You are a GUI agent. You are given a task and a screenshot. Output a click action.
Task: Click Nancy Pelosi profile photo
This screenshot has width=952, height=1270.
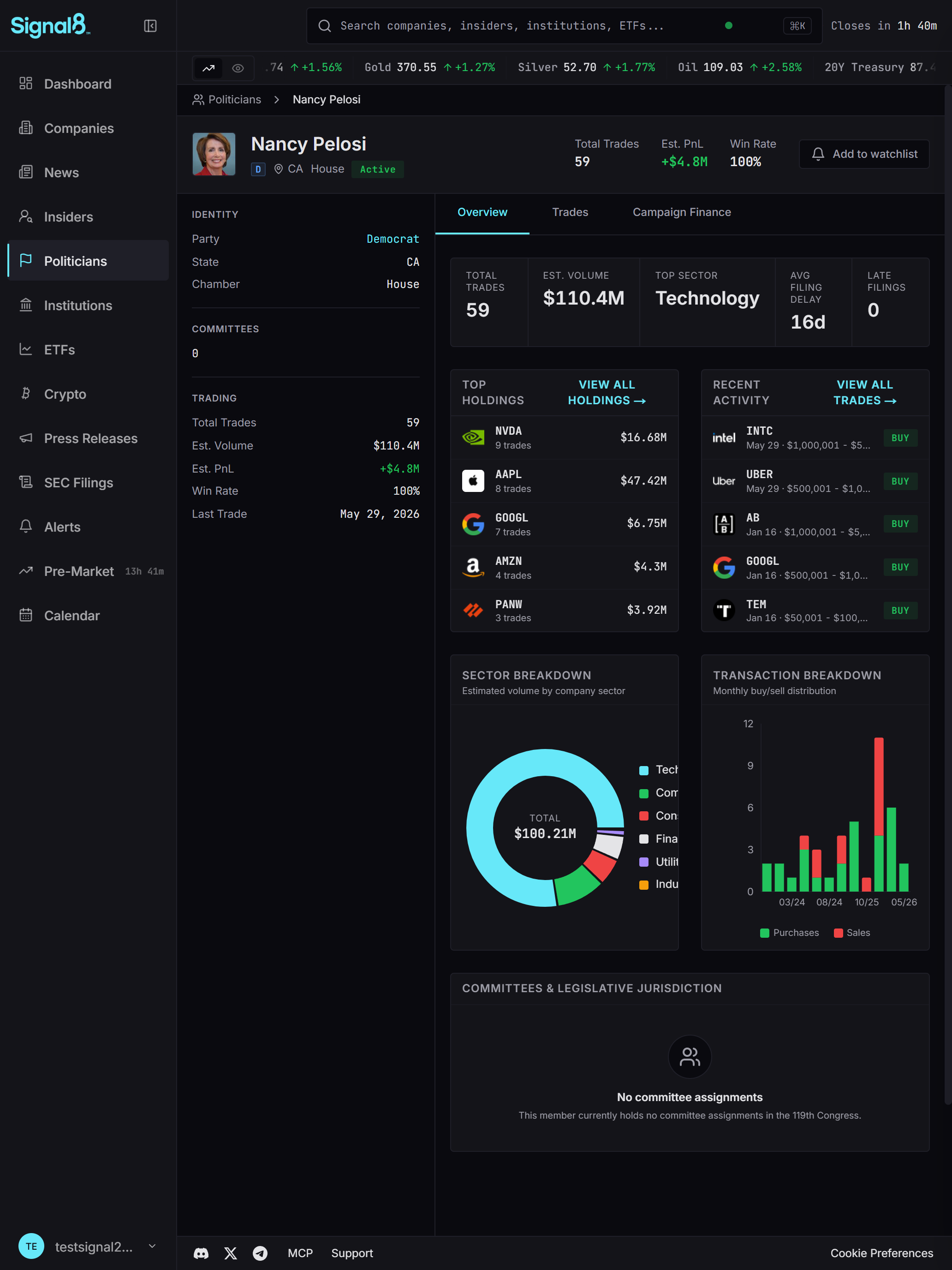(x=214, y=154)
